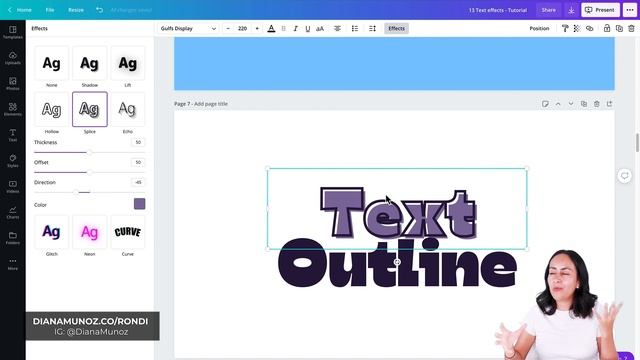Select the Neon text effect
640x360 pixels.
[90, 232]
